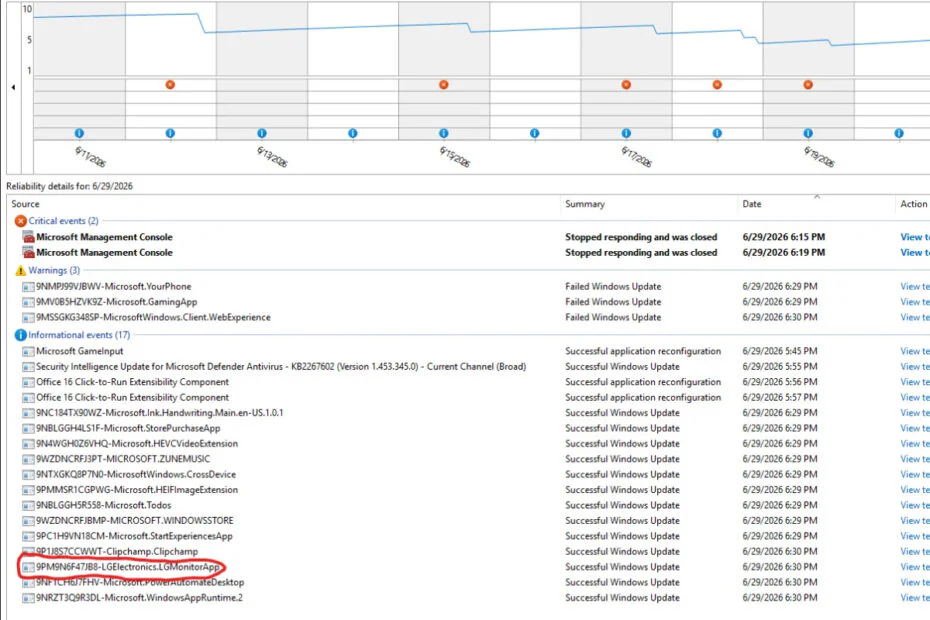This screenshot has height=620, width=930.
Task: Select the 9MV0B5HZVK9Z-Microsoft.GamingApp source text
Action: click(117, 302)
